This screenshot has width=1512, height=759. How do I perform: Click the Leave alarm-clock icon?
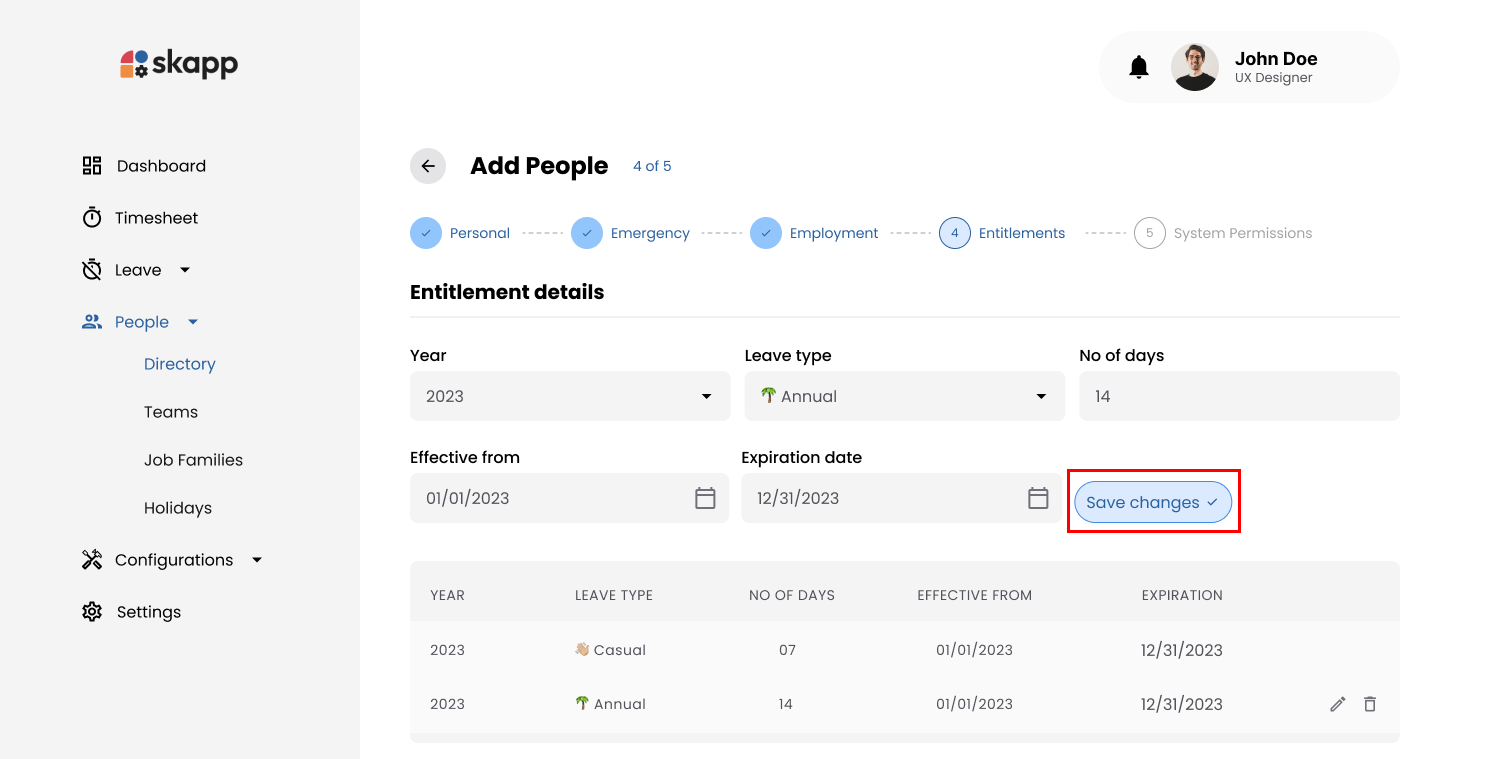pos(91,269)
